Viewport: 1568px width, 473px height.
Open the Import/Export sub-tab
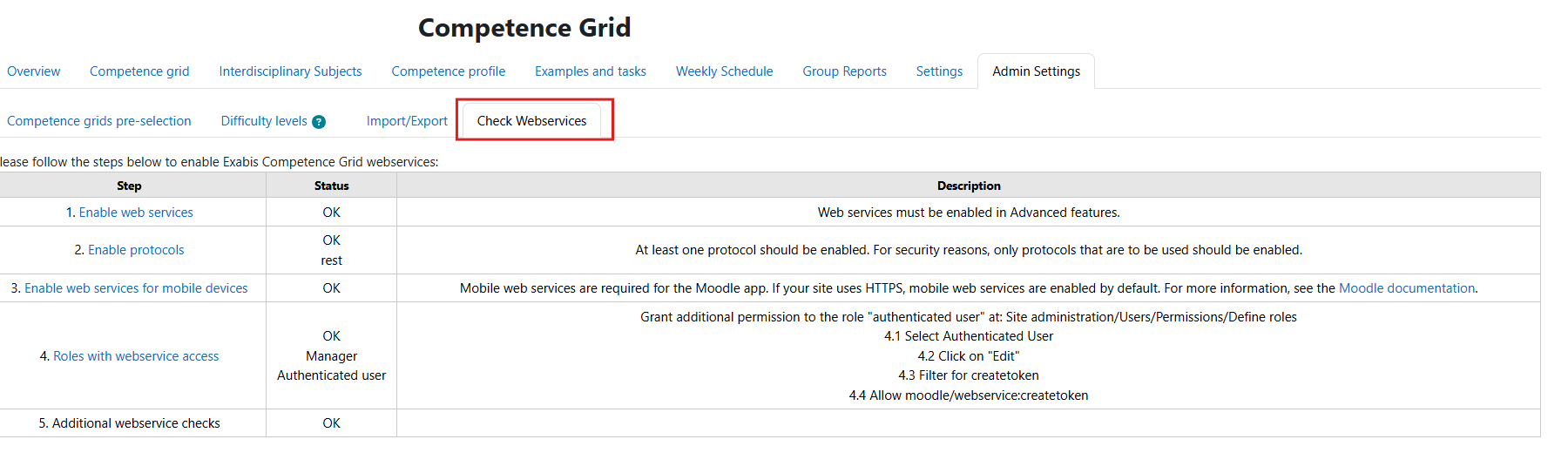(407, 121)
